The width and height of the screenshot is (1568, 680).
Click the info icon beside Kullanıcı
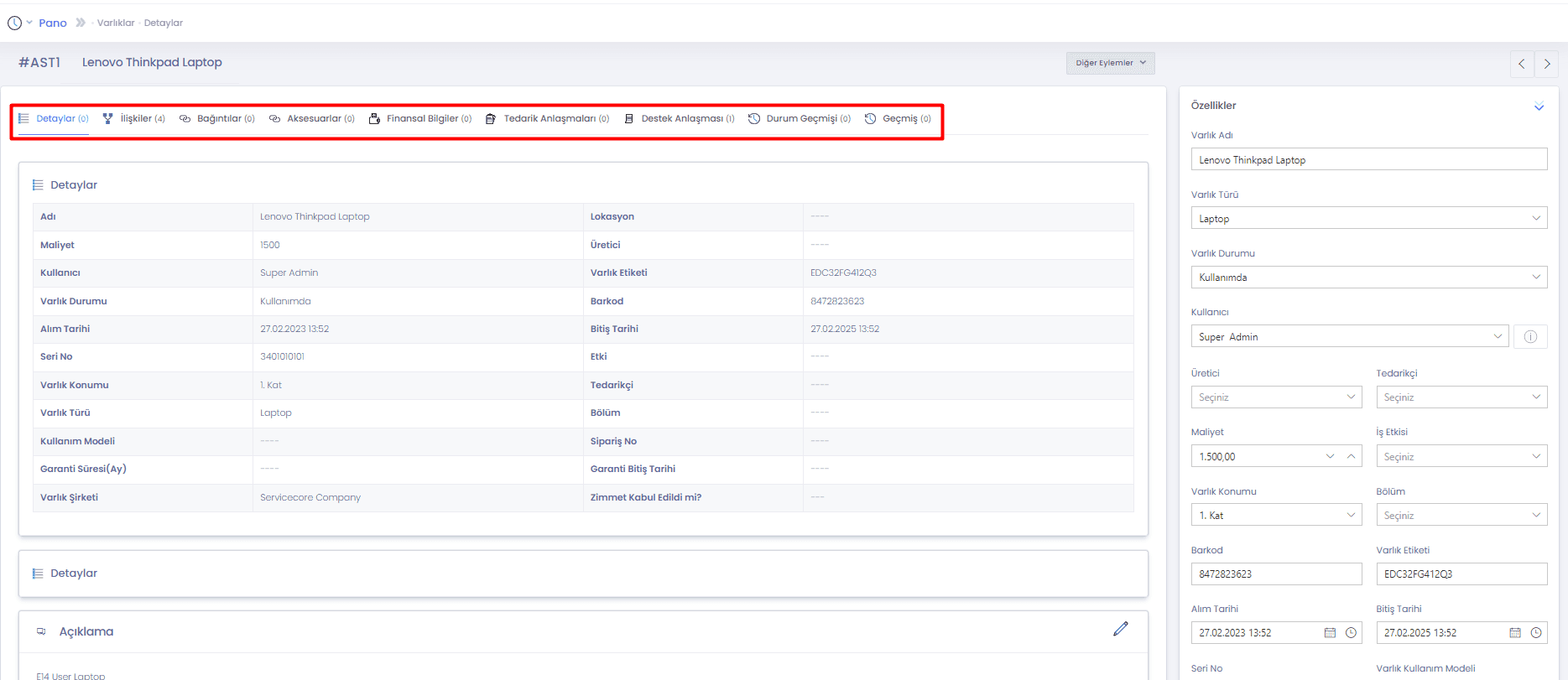(1530, 337)
